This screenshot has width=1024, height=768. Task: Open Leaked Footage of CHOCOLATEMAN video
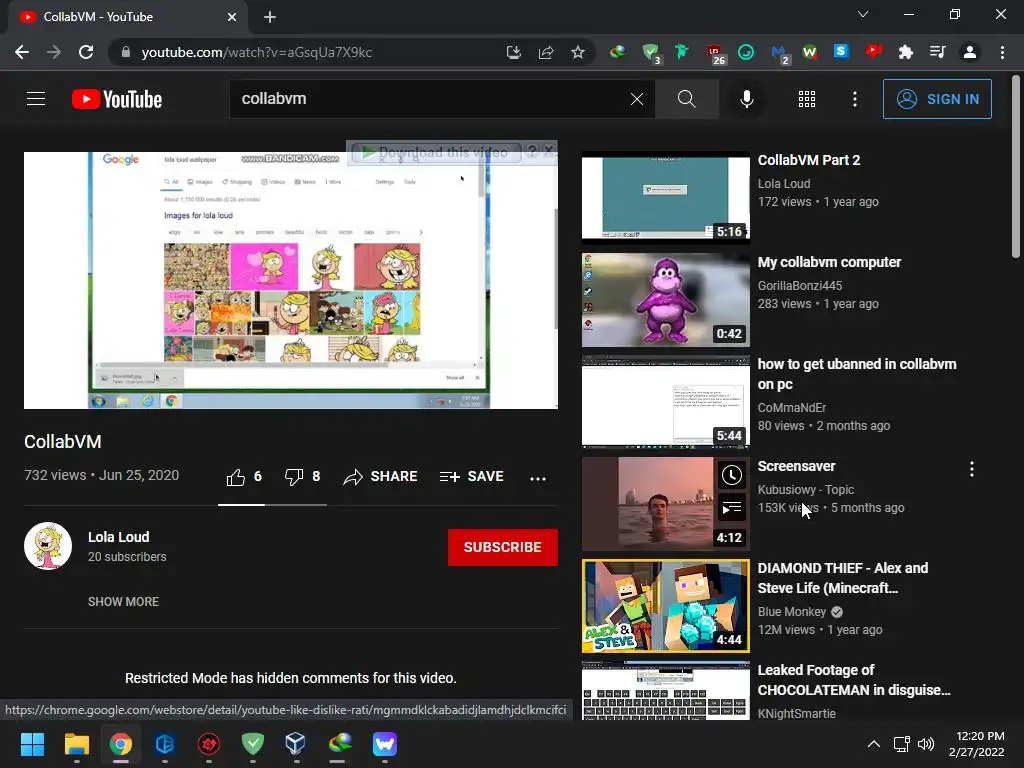(x=854, y=680)
